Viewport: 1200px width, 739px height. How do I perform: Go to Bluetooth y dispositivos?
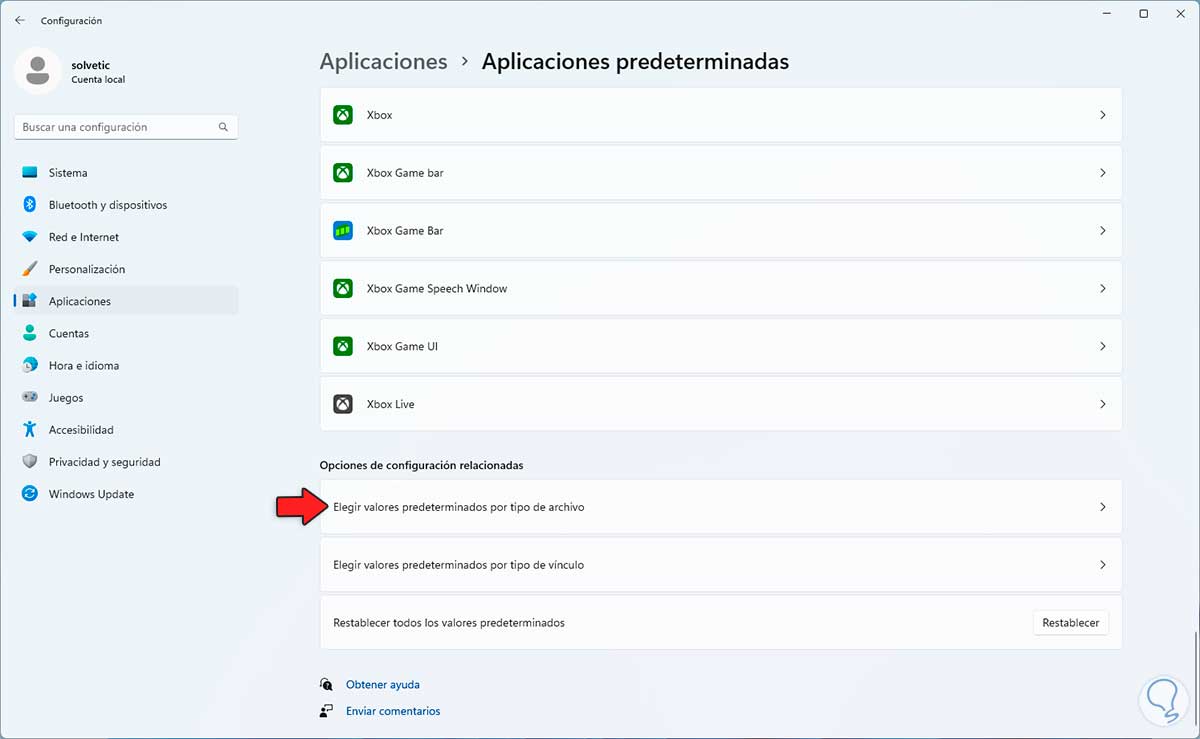tap(126, 205)
